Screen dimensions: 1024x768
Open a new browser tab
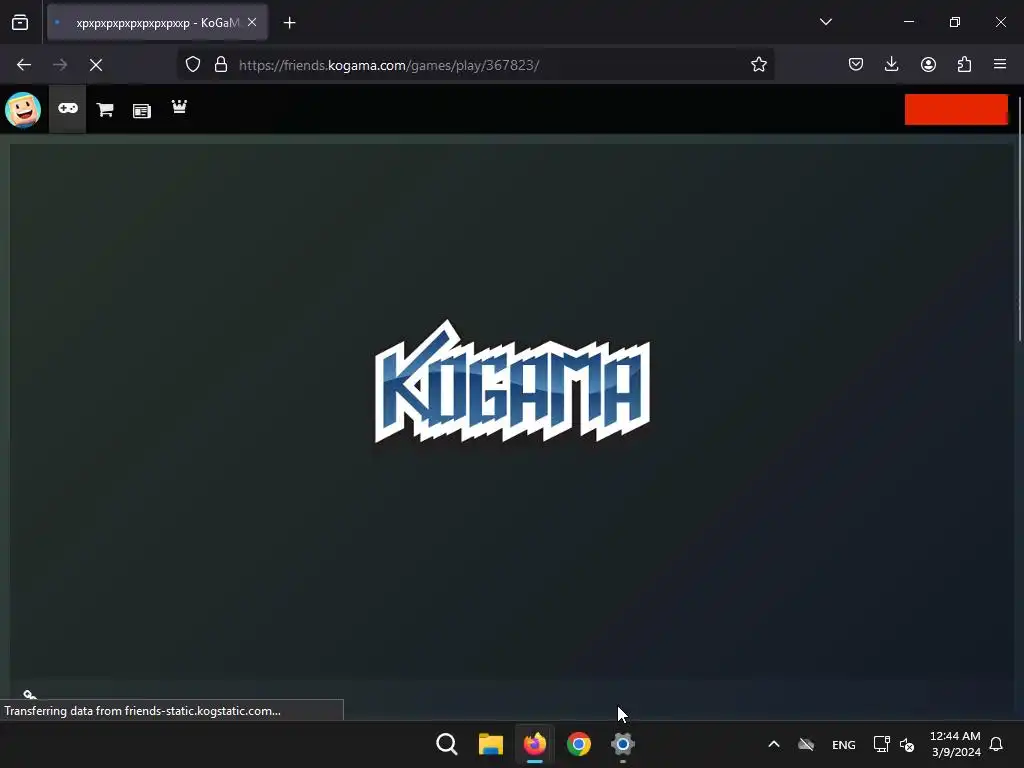point(289,23)
